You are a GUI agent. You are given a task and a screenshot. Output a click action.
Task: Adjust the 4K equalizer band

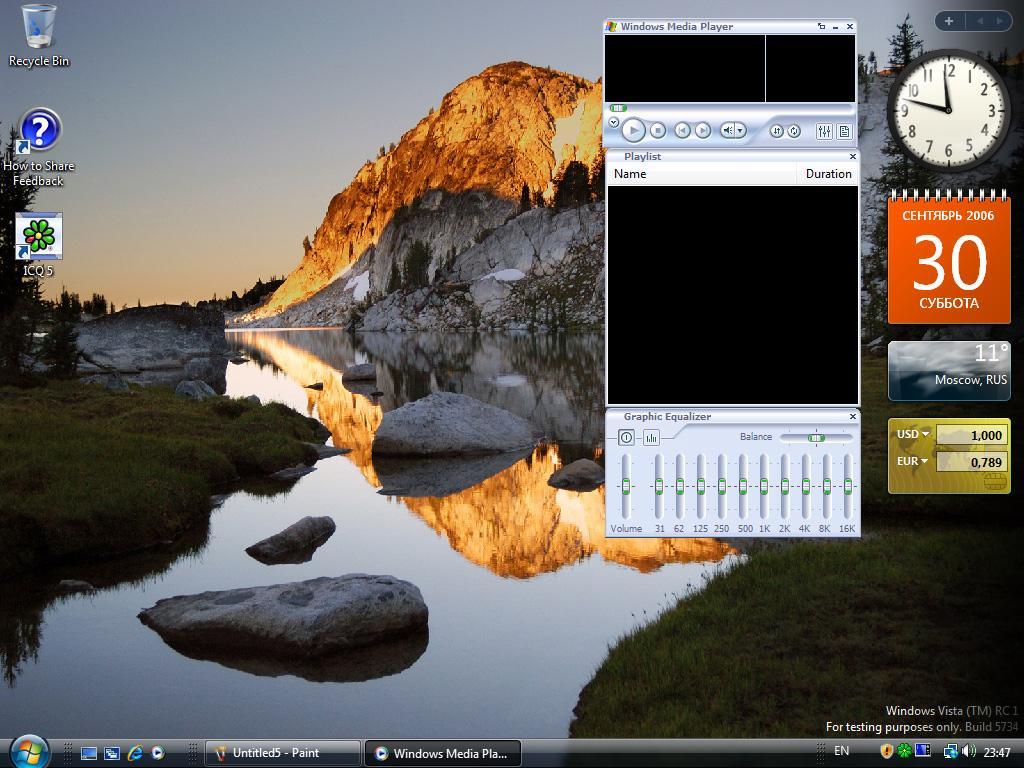[x=805, y=487]
